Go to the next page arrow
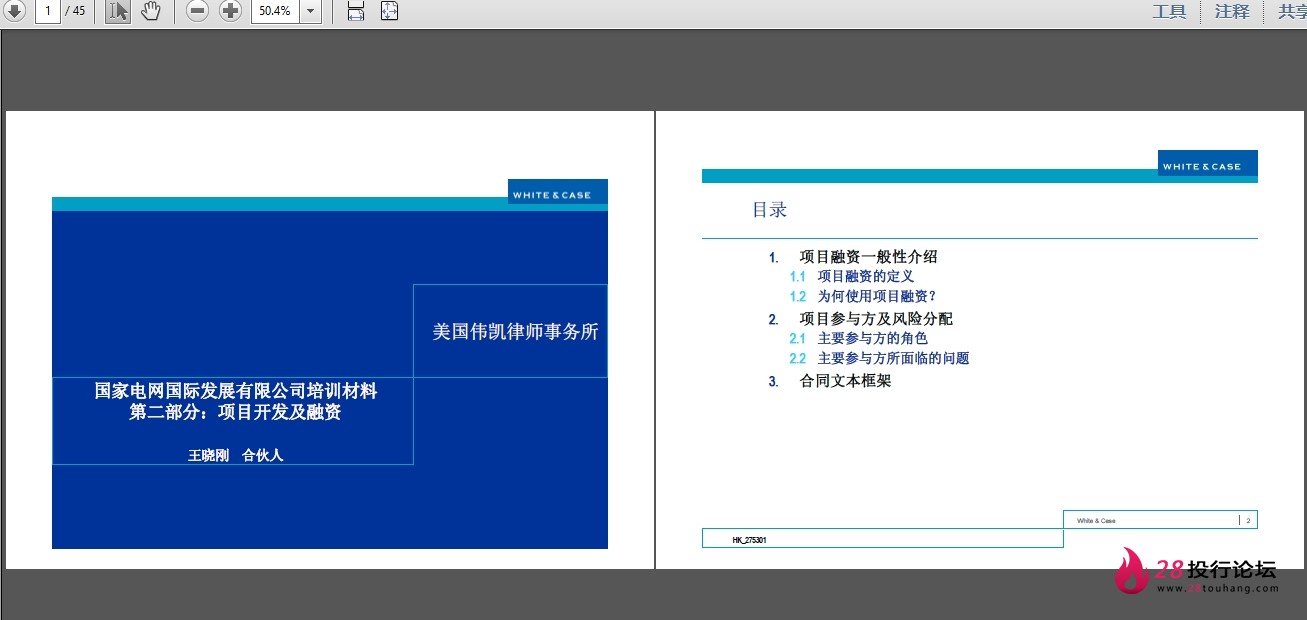 tap(13, 11)
